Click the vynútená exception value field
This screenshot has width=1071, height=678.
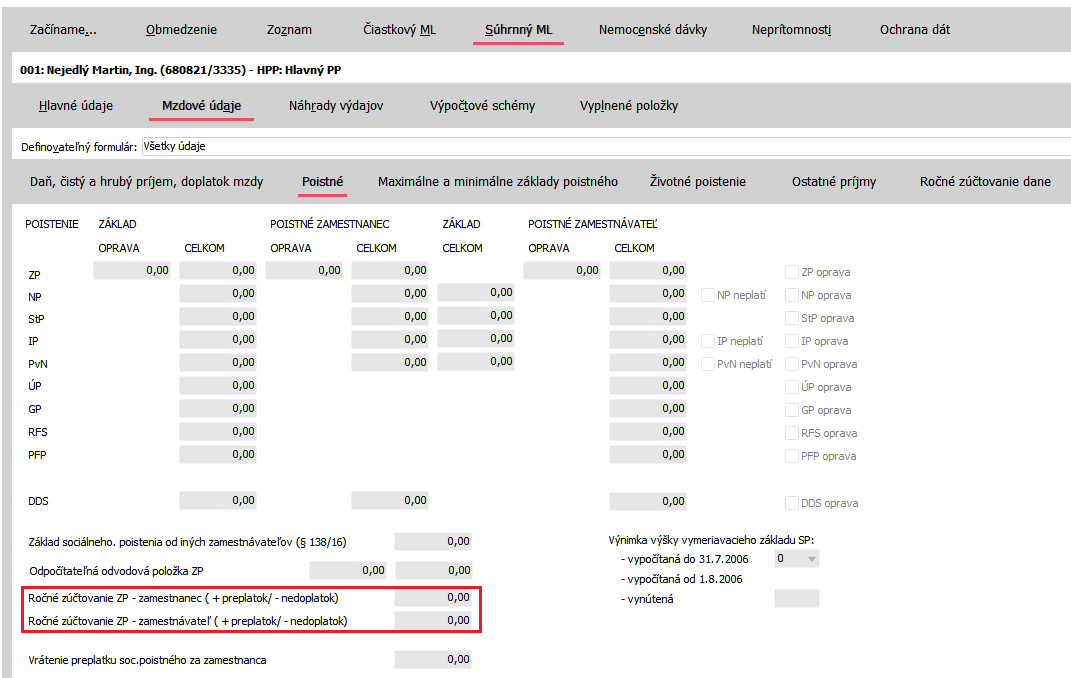coord(796,599)
